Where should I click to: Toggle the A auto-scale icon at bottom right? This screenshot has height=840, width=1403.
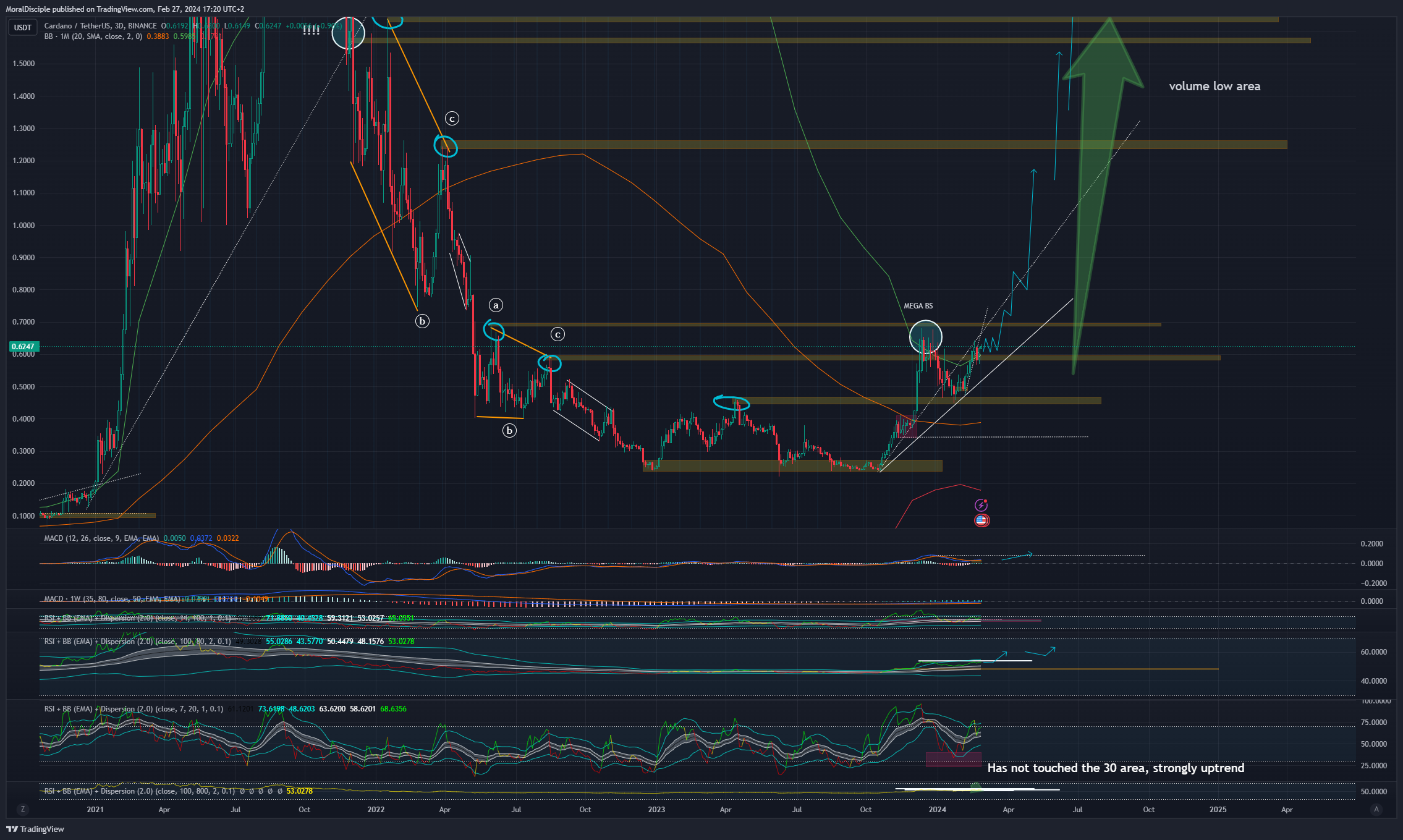click(1376, 809)
